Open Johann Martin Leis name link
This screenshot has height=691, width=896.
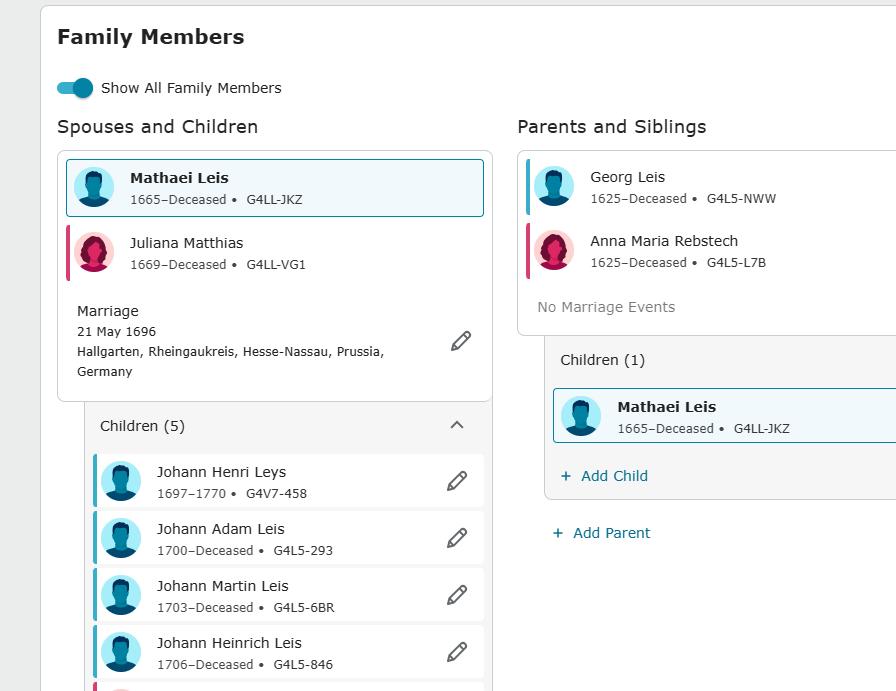223,586
